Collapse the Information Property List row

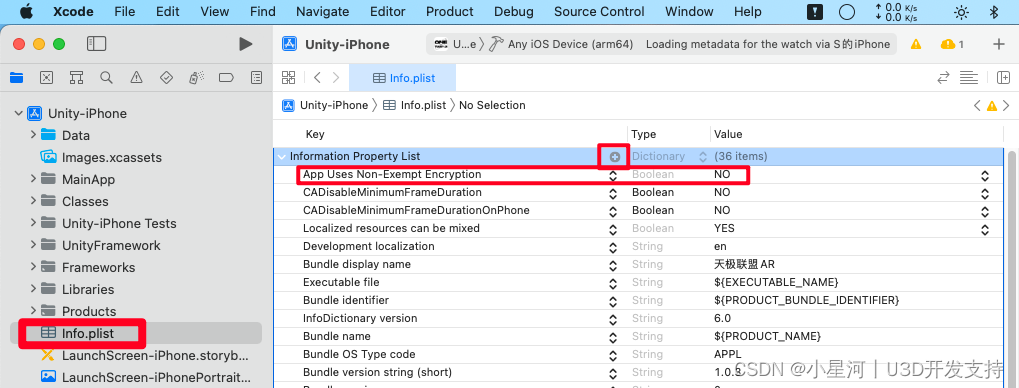[x=281, y=157]
